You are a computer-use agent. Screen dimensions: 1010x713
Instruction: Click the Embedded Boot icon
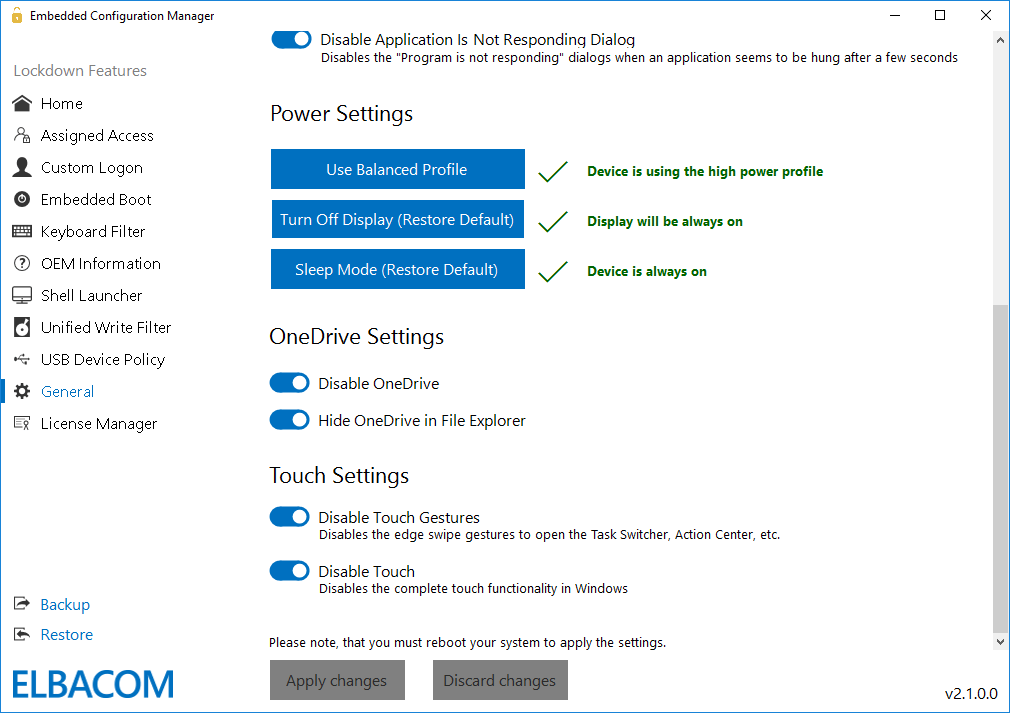click(21, 199)
